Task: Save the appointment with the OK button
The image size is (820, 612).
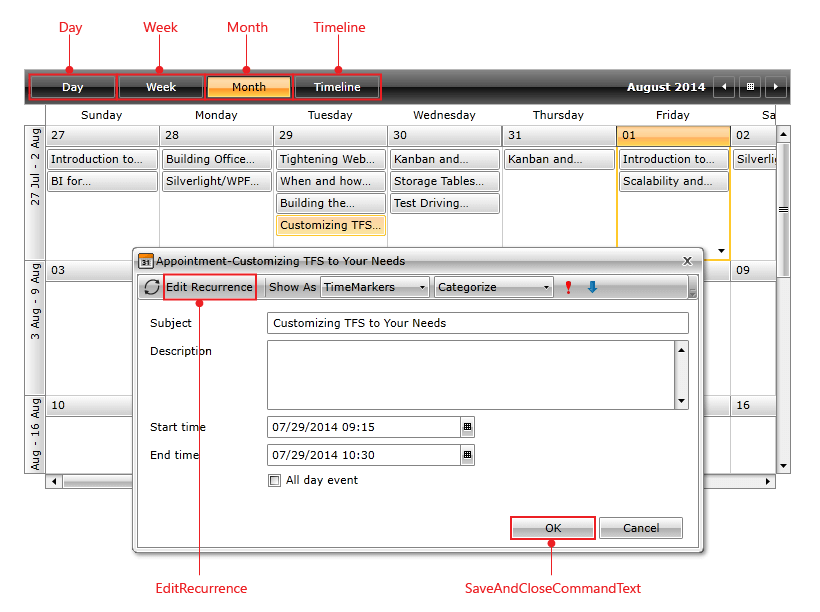Action: (x=552, y=527)
